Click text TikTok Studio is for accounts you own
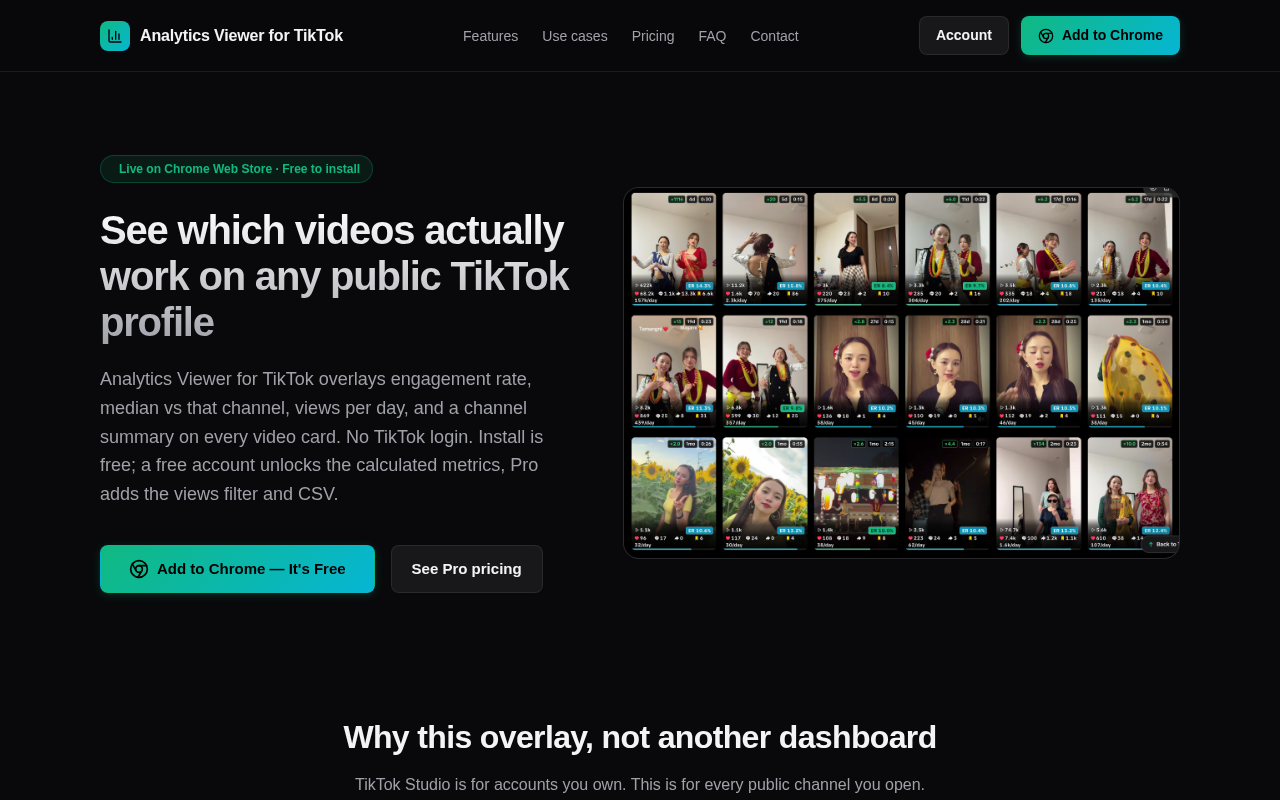This screenshot has width=1280, height=800. pyautogui.click(x=640, y=785)
